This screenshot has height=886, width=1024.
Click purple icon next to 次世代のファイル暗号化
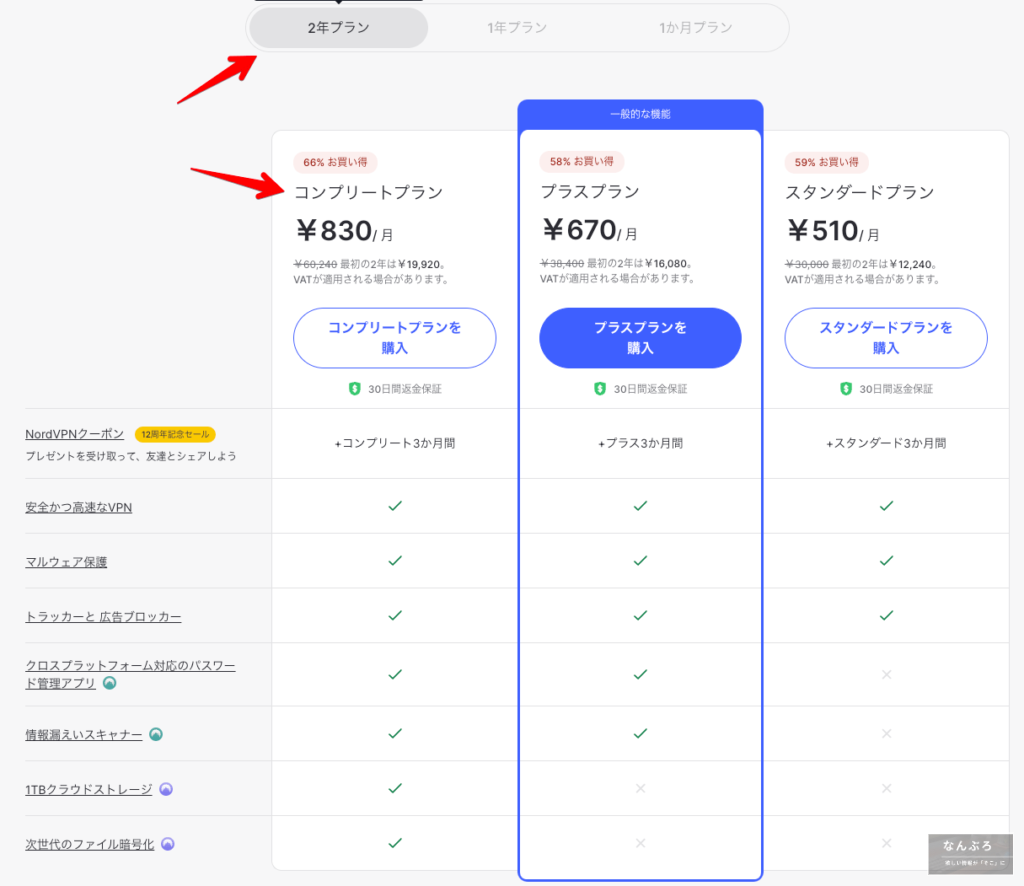coord(168,844)
